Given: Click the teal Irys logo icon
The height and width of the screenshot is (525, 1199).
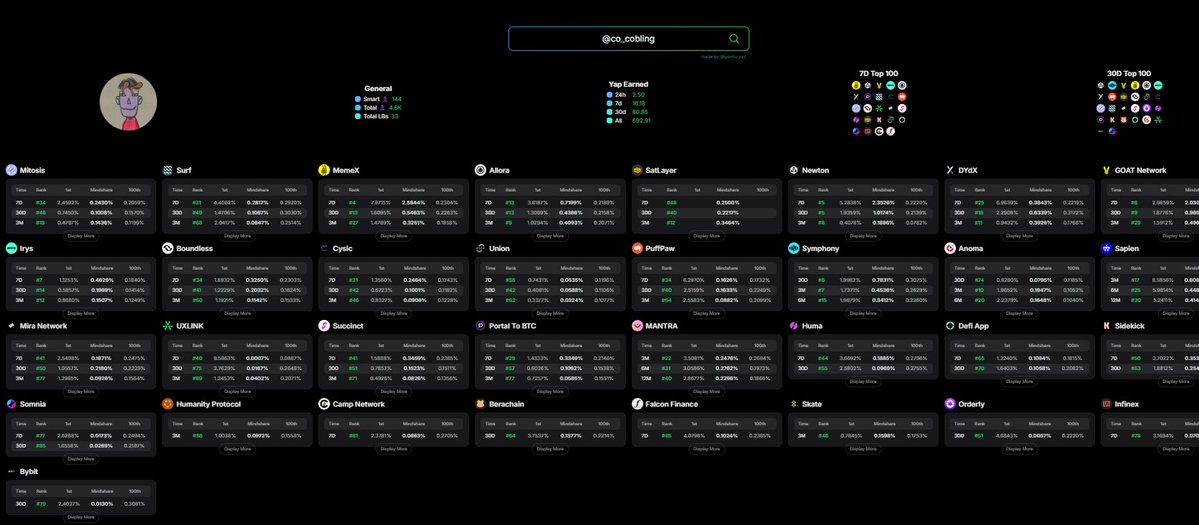Looking at the screenshot, I should click(x=11, y=248).
